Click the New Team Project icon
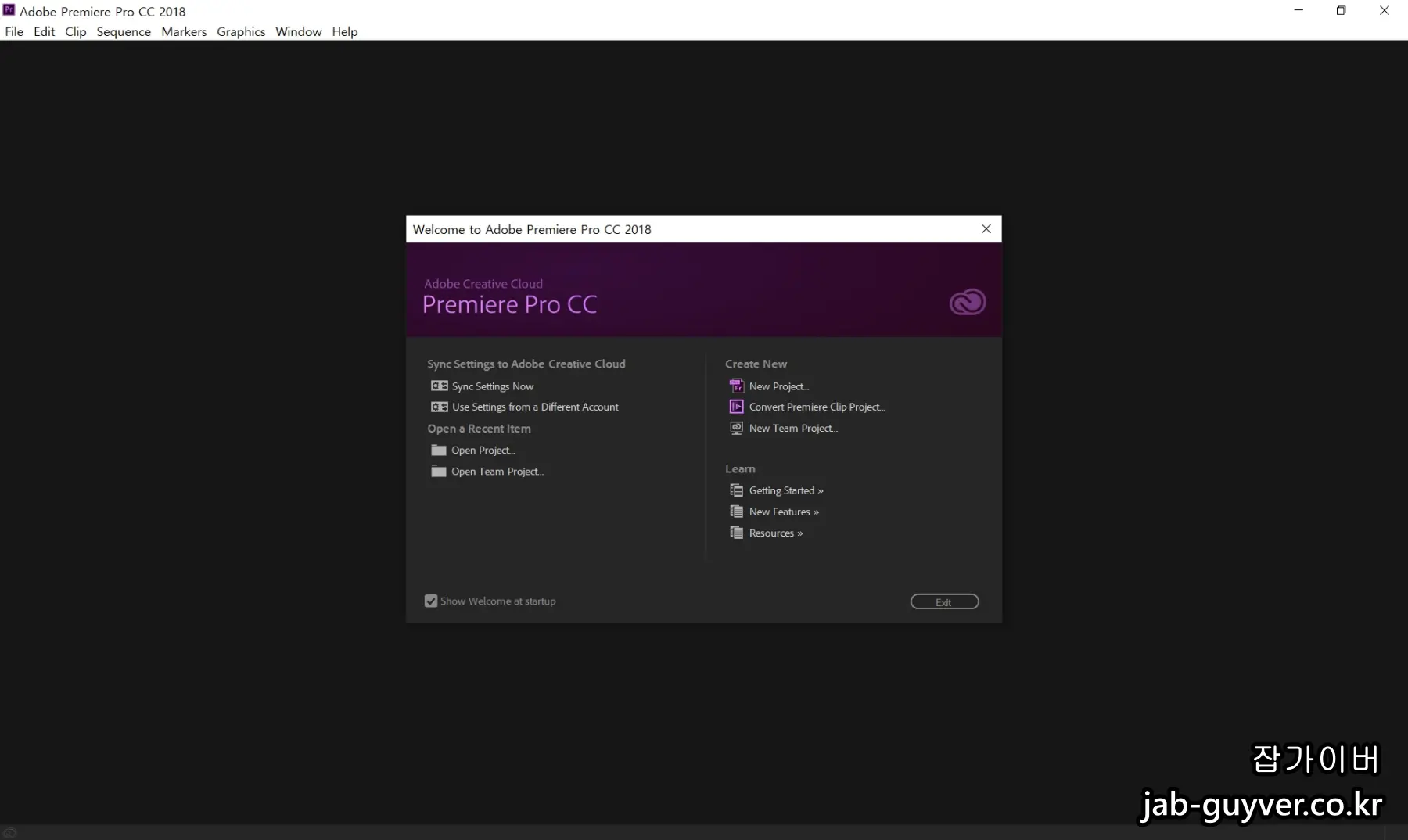 pyautogui.click(x=736, y=428)
